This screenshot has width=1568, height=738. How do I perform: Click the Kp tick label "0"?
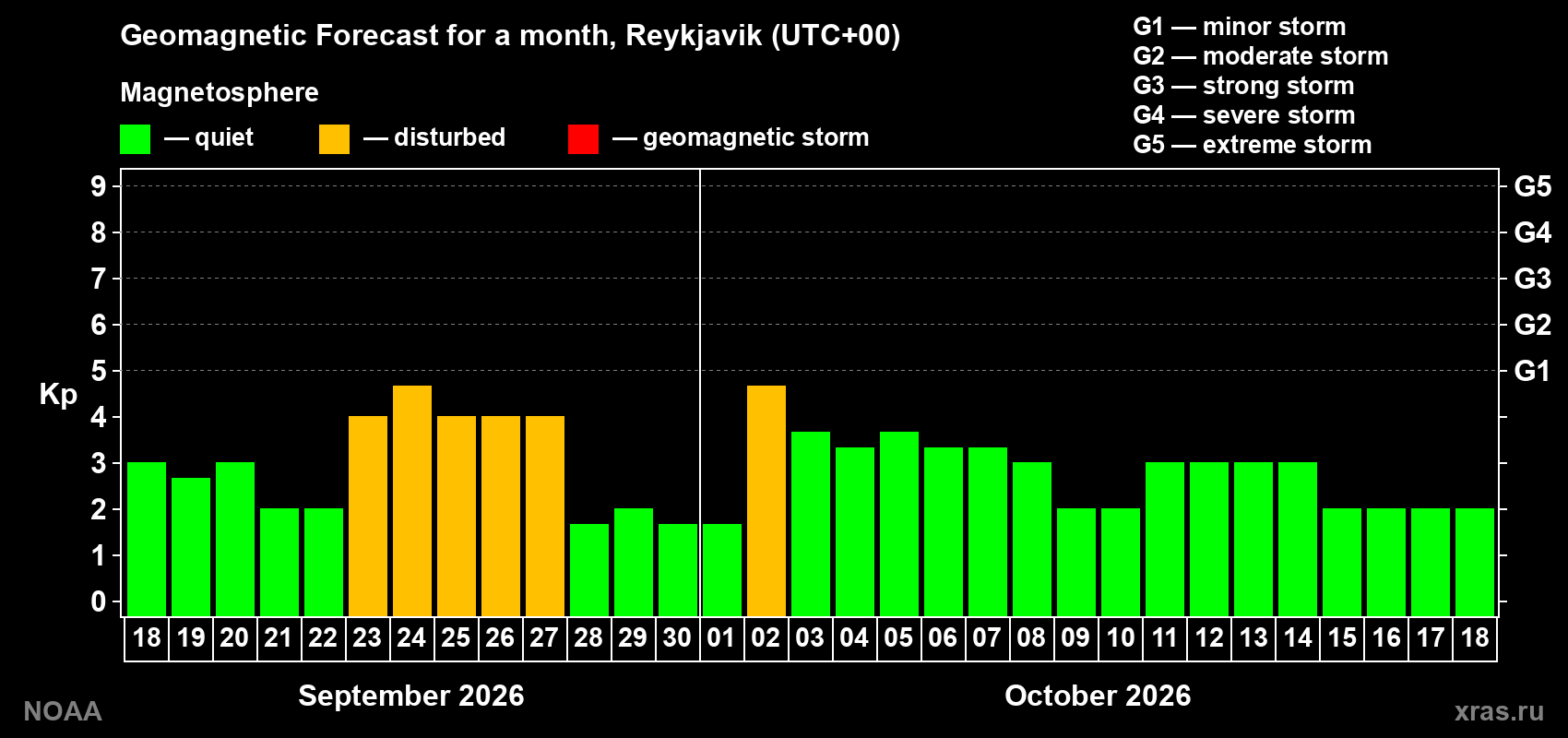click(99, 601)
